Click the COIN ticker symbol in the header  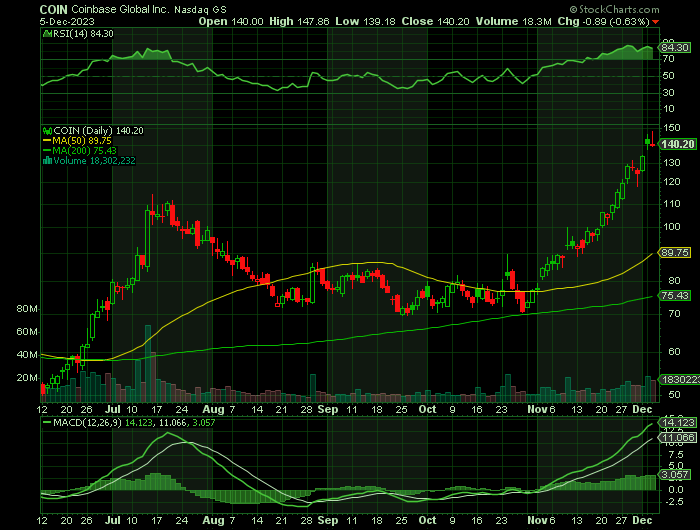coord(54,9)
